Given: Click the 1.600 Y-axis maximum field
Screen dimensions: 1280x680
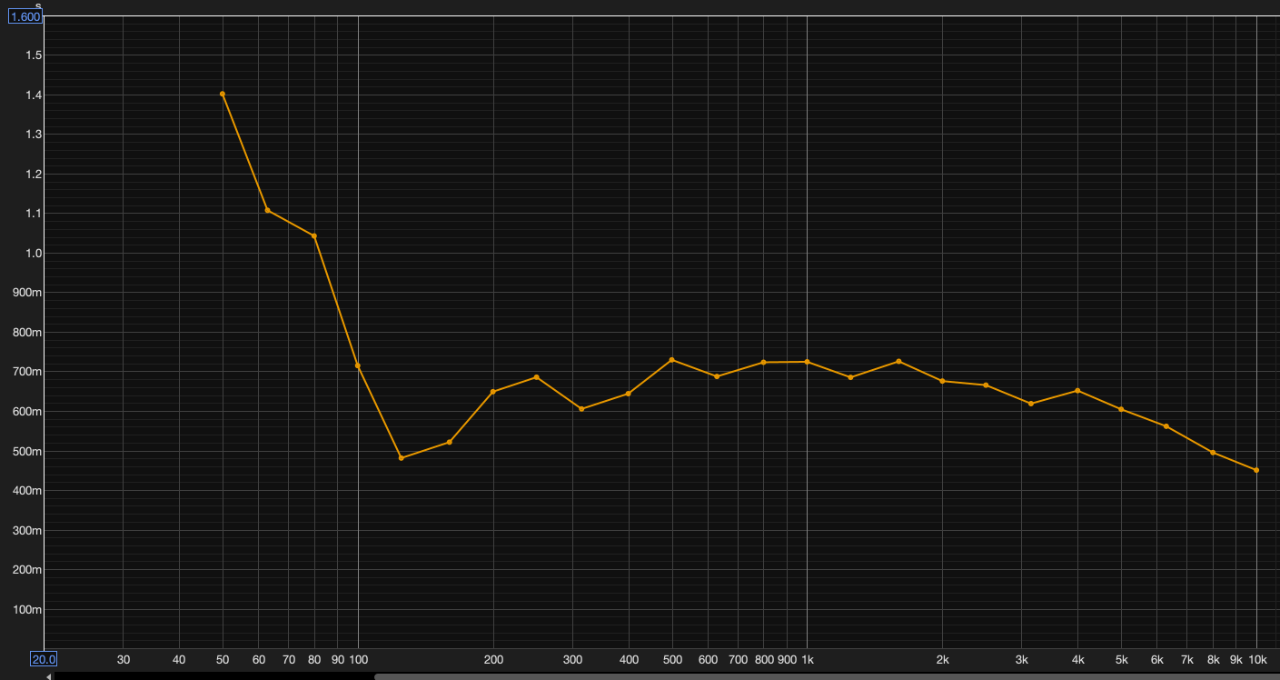Looking at the screenshot, I should coord(25,17).
